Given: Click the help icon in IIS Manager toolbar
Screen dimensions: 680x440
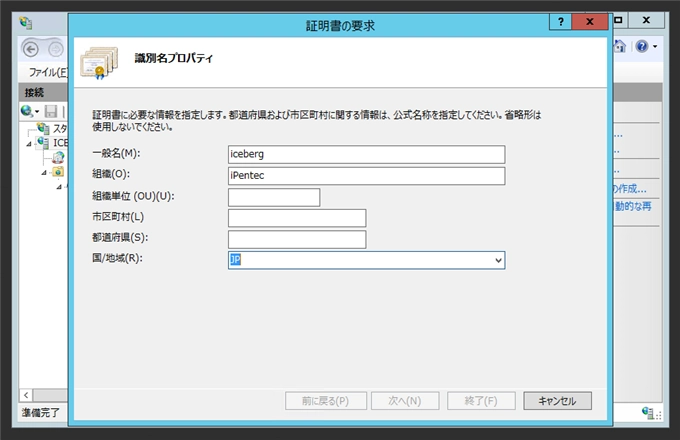Looking at the screenshot, I should click(642, 46).
